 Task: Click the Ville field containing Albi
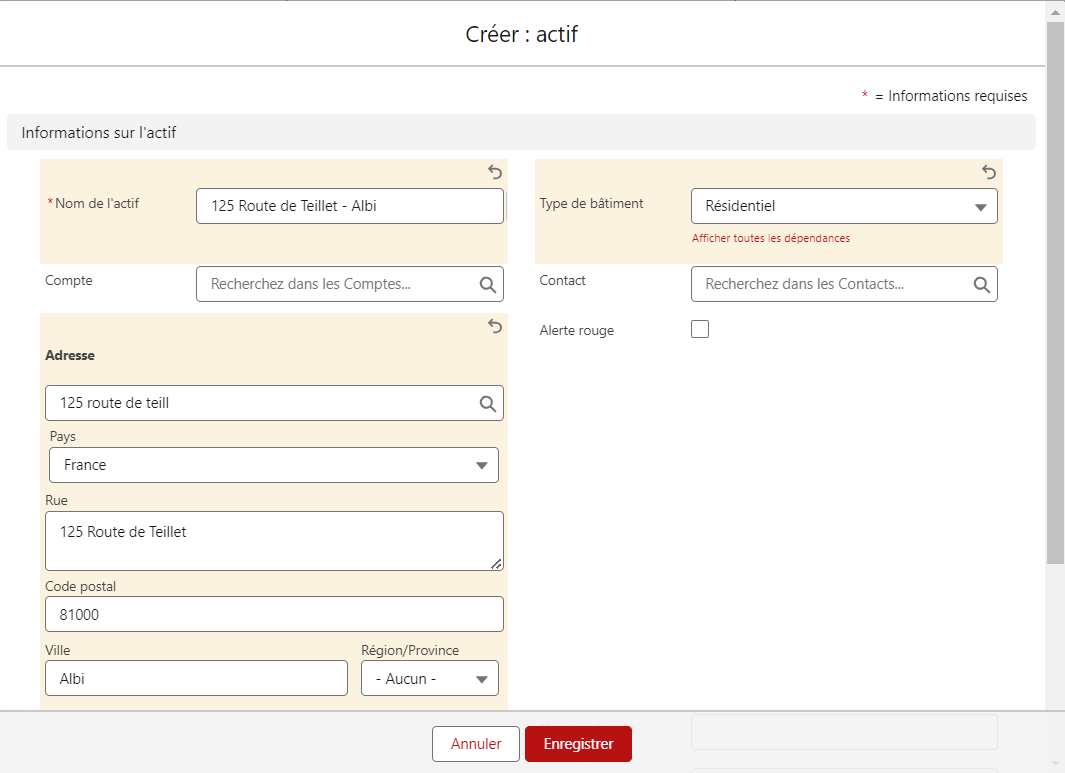coord(196,678)
